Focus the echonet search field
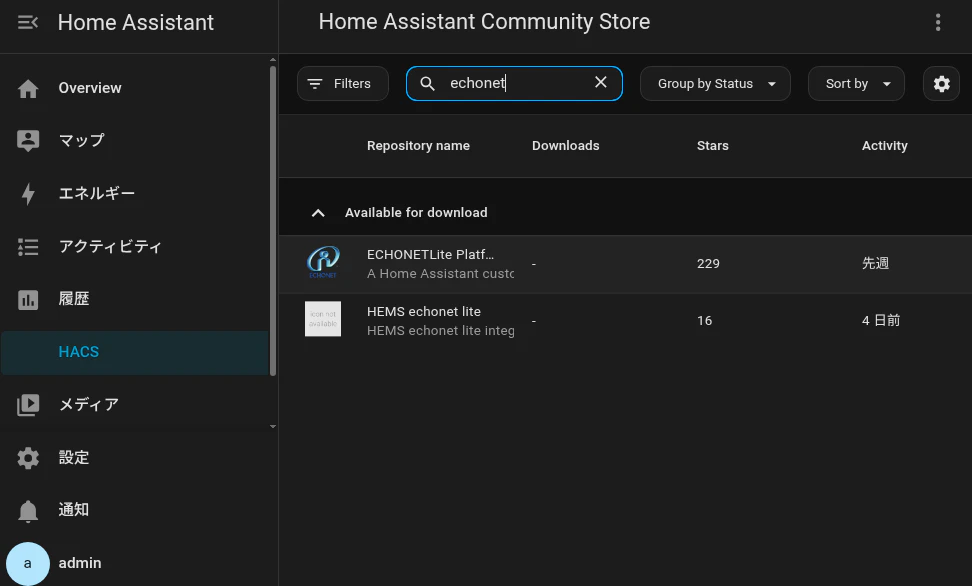 (515, 83)
